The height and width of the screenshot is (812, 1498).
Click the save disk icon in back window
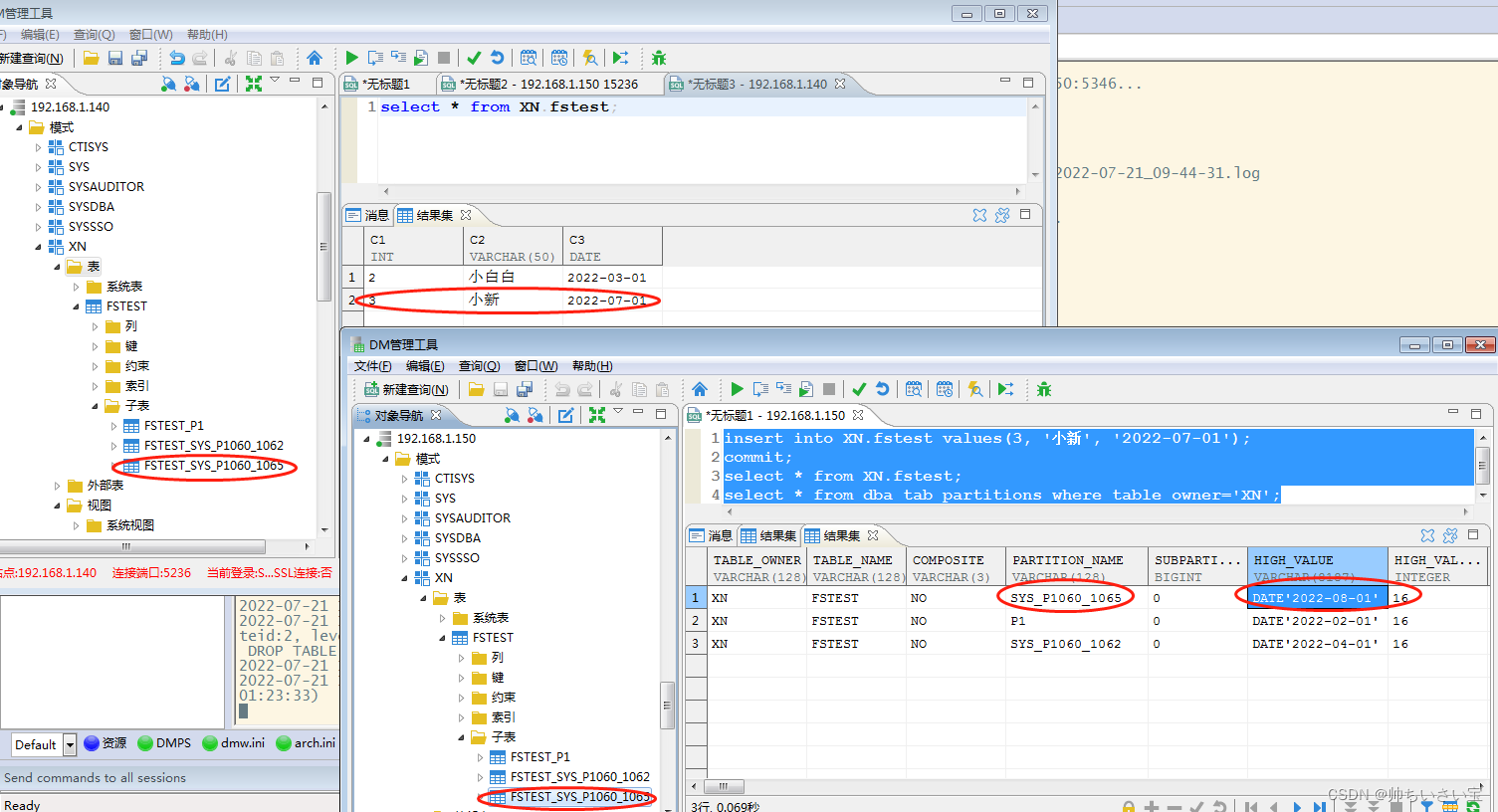115,58
